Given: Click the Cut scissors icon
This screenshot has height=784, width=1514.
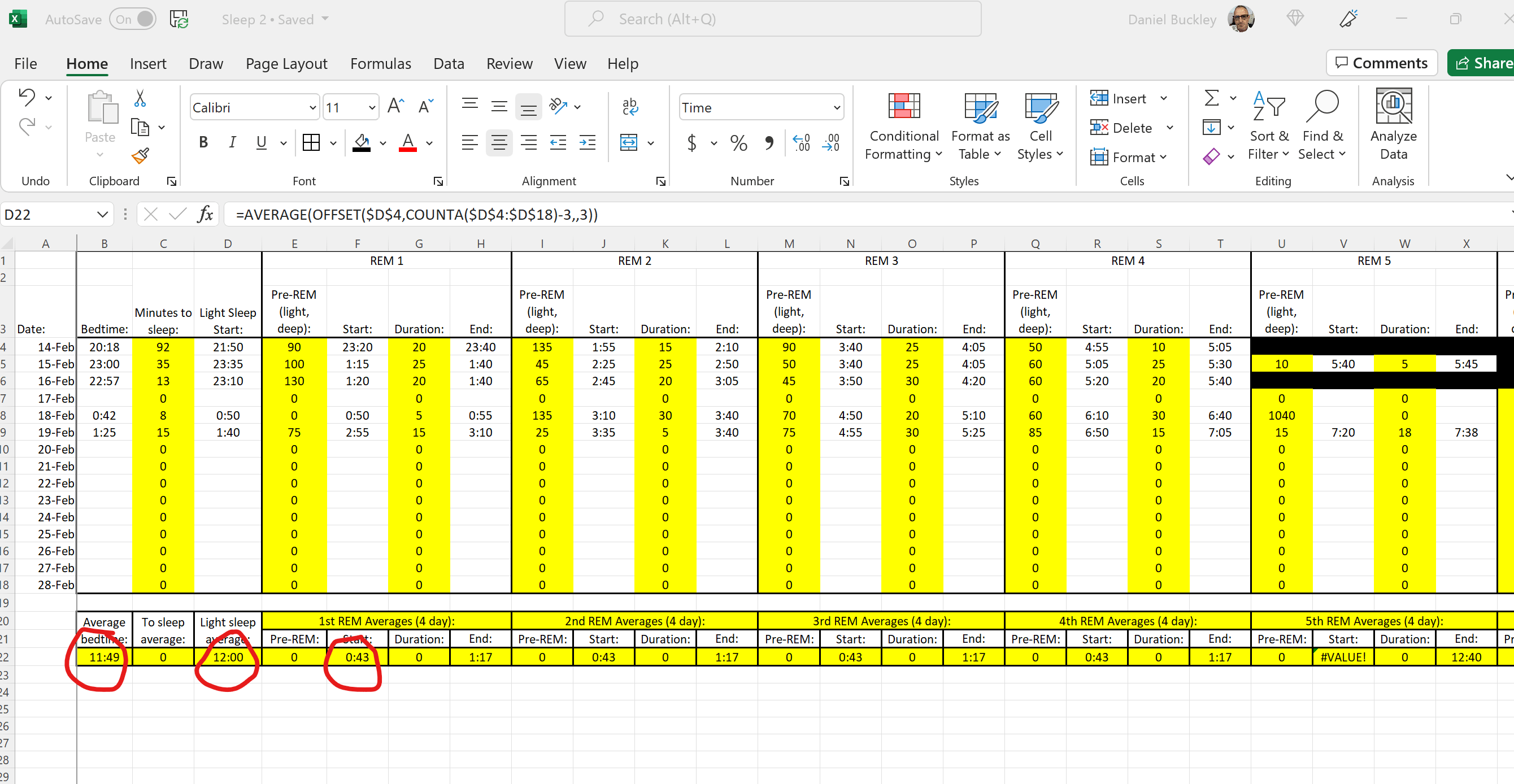Looking at the screenshot, I should click(140, 98).
